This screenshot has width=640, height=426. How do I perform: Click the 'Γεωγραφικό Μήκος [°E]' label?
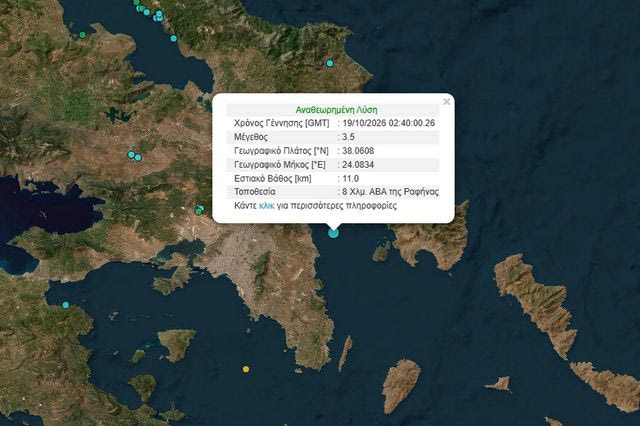tap(280, 165)
